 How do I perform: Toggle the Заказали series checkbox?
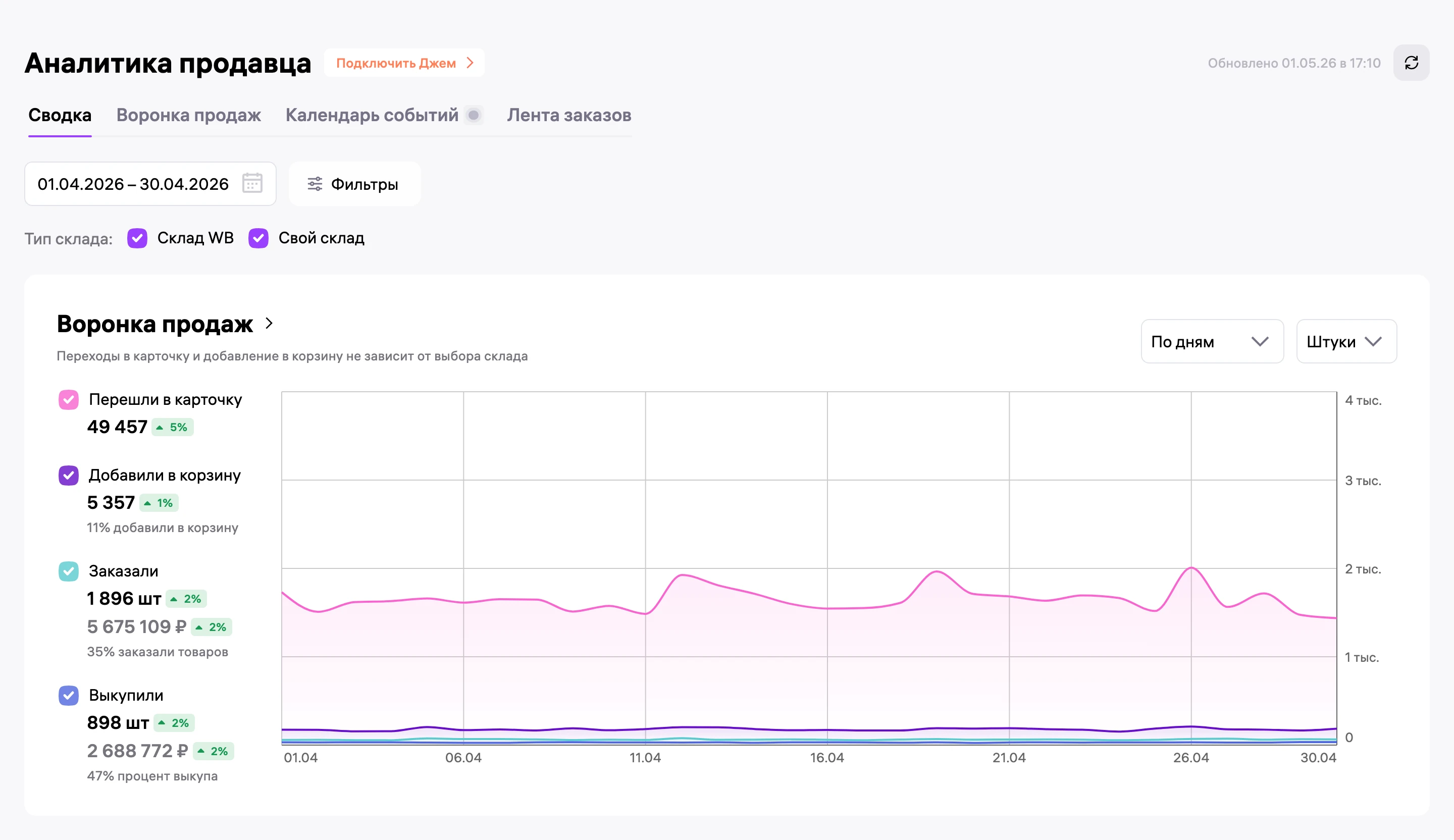click(x=69, y=571)
